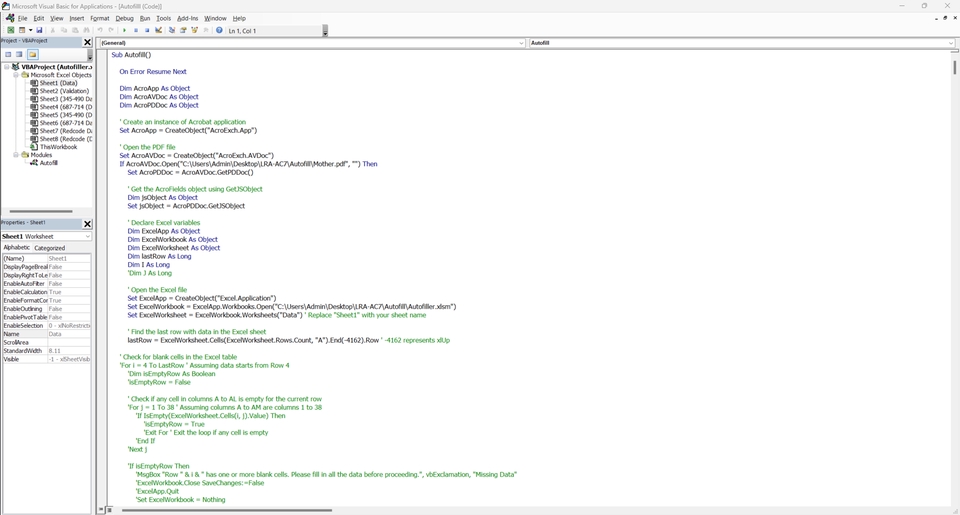Click the View Microsoft Excel toolbar icon
Viewport: 960px width, 515px height.
[x=10, y=30]
